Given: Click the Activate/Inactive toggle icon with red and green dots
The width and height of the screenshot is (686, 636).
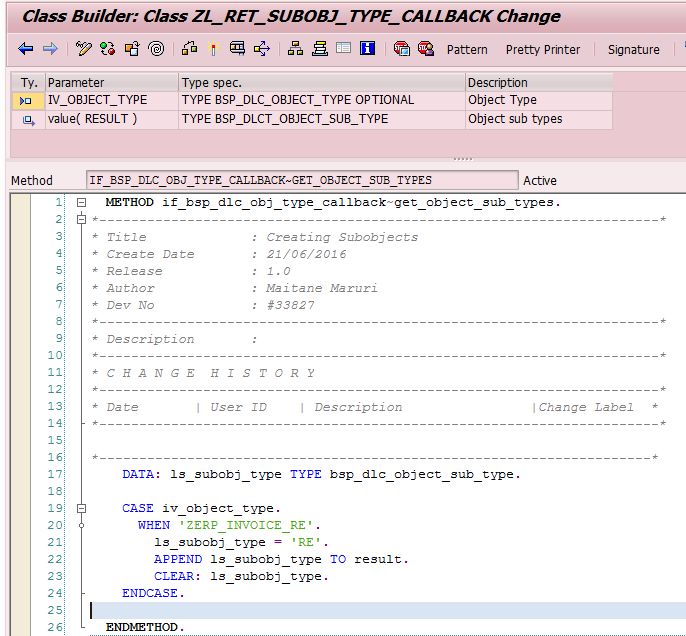Looking at the screenshot, I should point(108,49).
